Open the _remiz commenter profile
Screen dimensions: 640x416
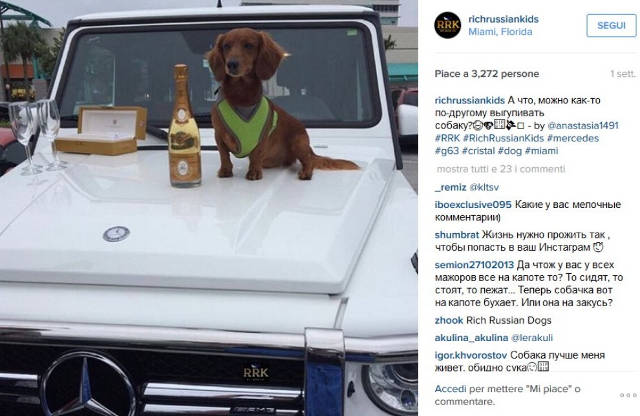pyautogui.click(x=450, y=187)
